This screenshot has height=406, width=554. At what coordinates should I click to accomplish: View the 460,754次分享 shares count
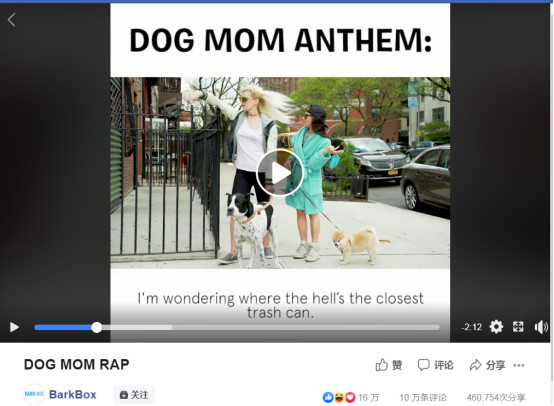tap(496, 398)
